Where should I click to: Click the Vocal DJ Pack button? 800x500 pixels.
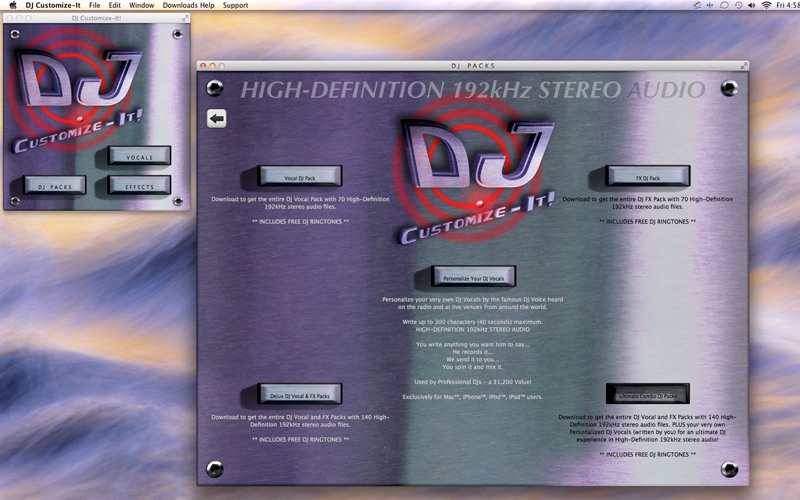pyautogui.click(x=299, y=176)
